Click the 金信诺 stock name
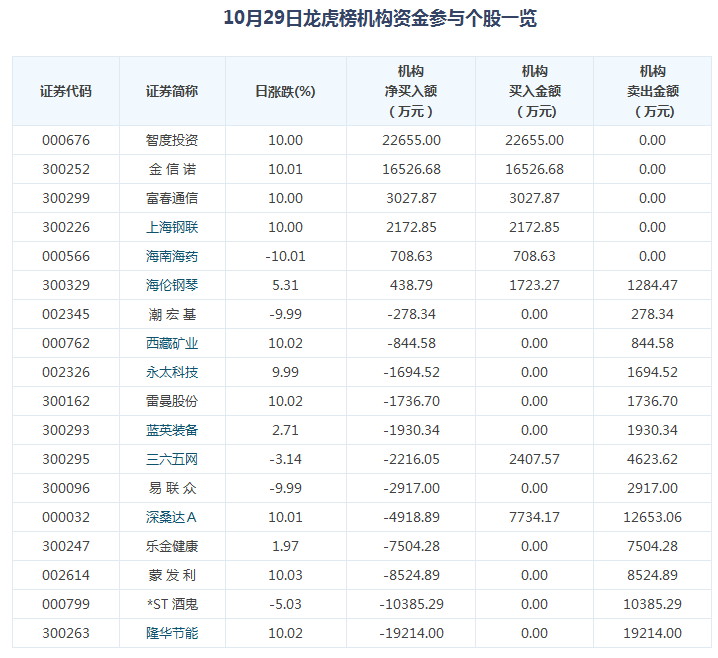Image resolution: width=718 pixels, height=658 pixels. [x=172, y=169]
